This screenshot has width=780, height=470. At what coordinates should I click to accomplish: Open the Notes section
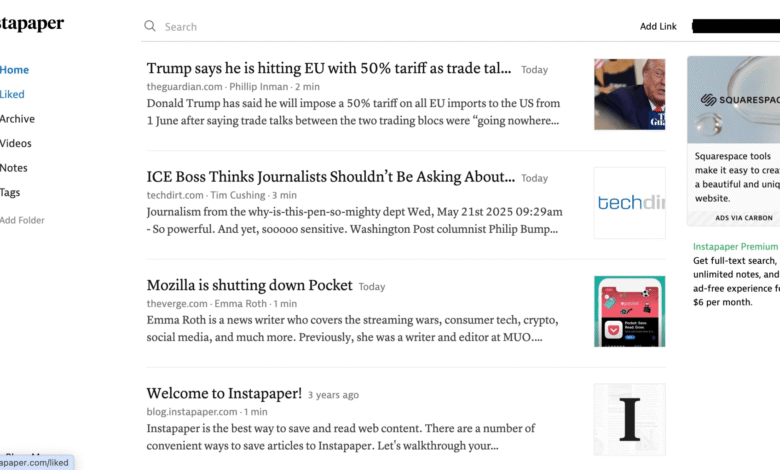pyautogui.click(x=13, y=168)
